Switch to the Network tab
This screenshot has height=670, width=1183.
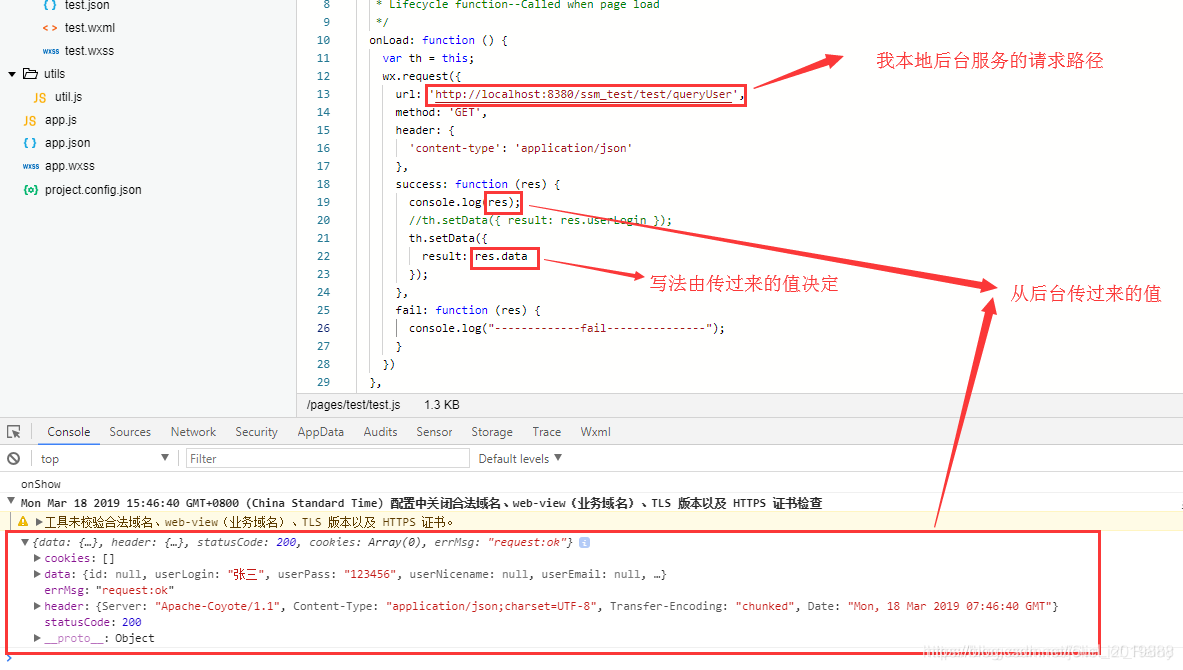click(x=193, y=432)
